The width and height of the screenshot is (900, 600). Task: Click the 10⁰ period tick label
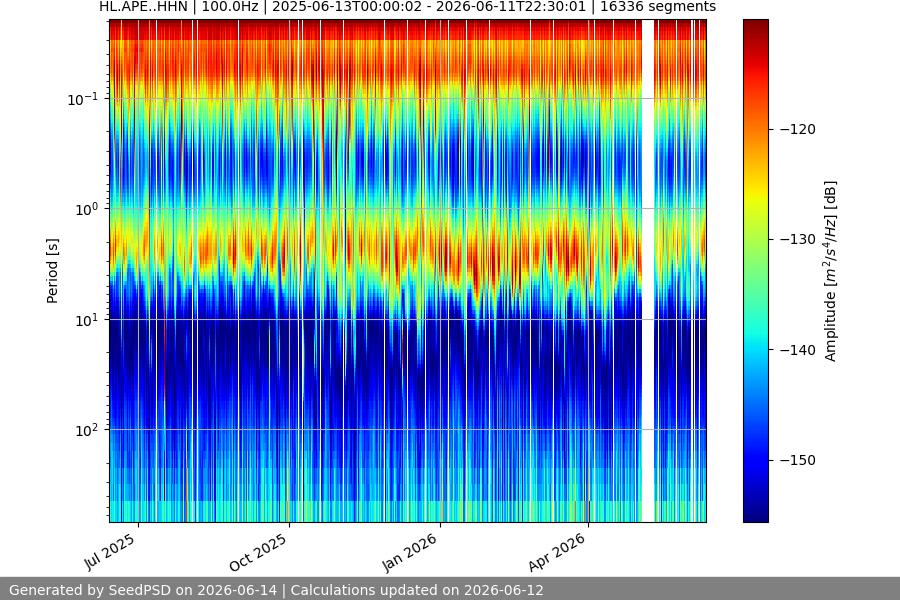87,209
